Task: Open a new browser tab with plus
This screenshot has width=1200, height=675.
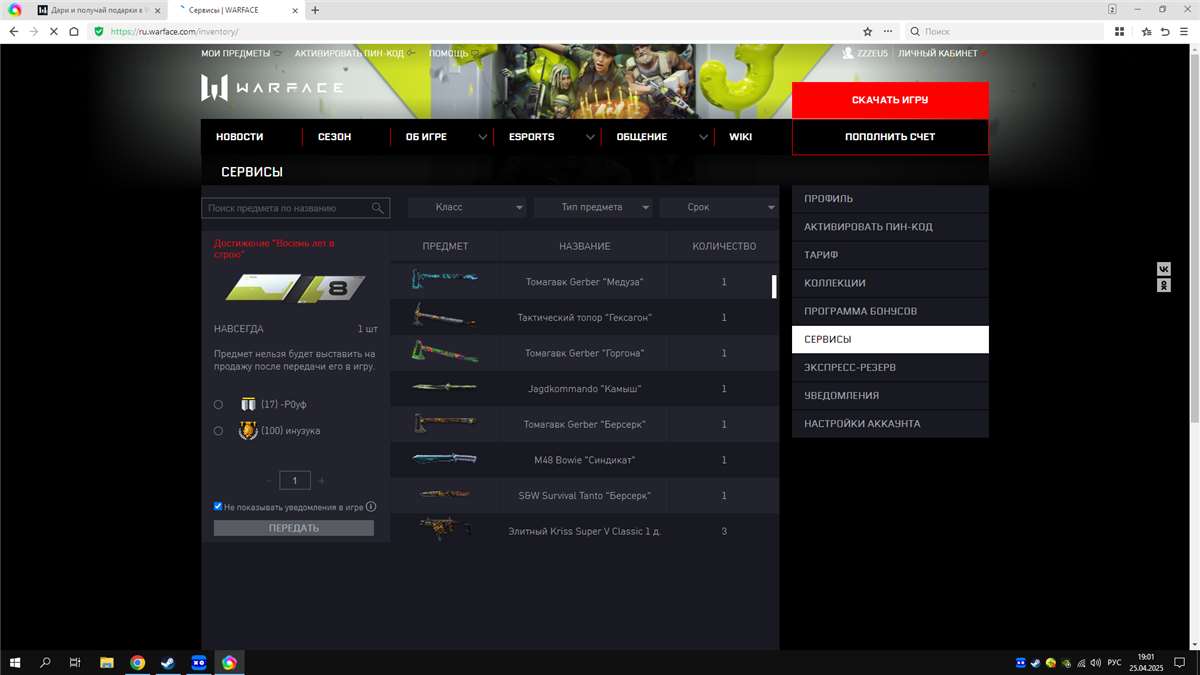Action: (x=315, y=10)
